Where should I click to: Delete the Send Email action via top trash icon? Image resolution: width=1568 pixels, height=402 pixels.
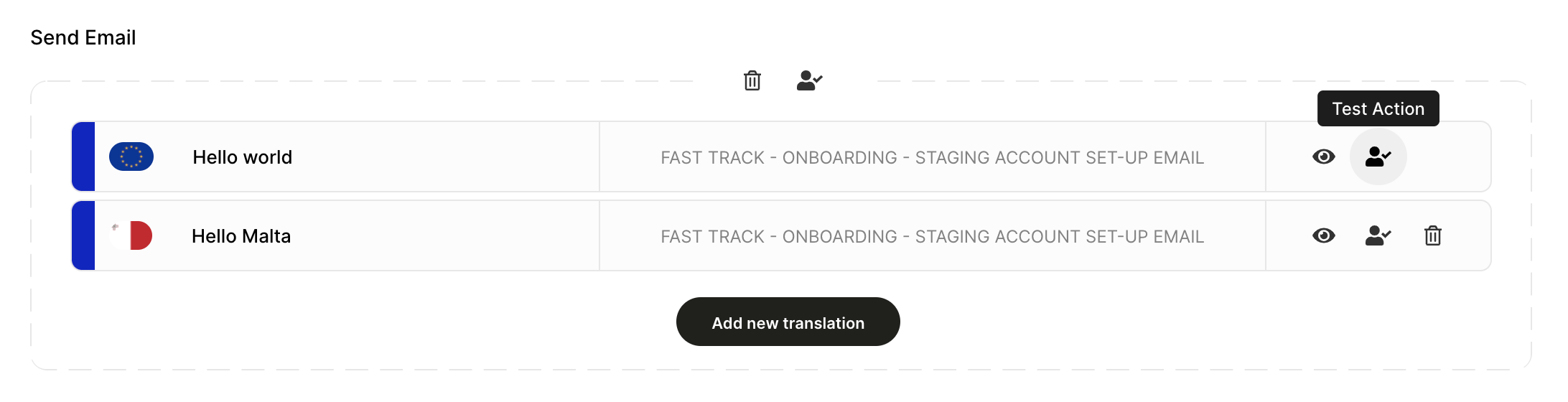point(752,80)
